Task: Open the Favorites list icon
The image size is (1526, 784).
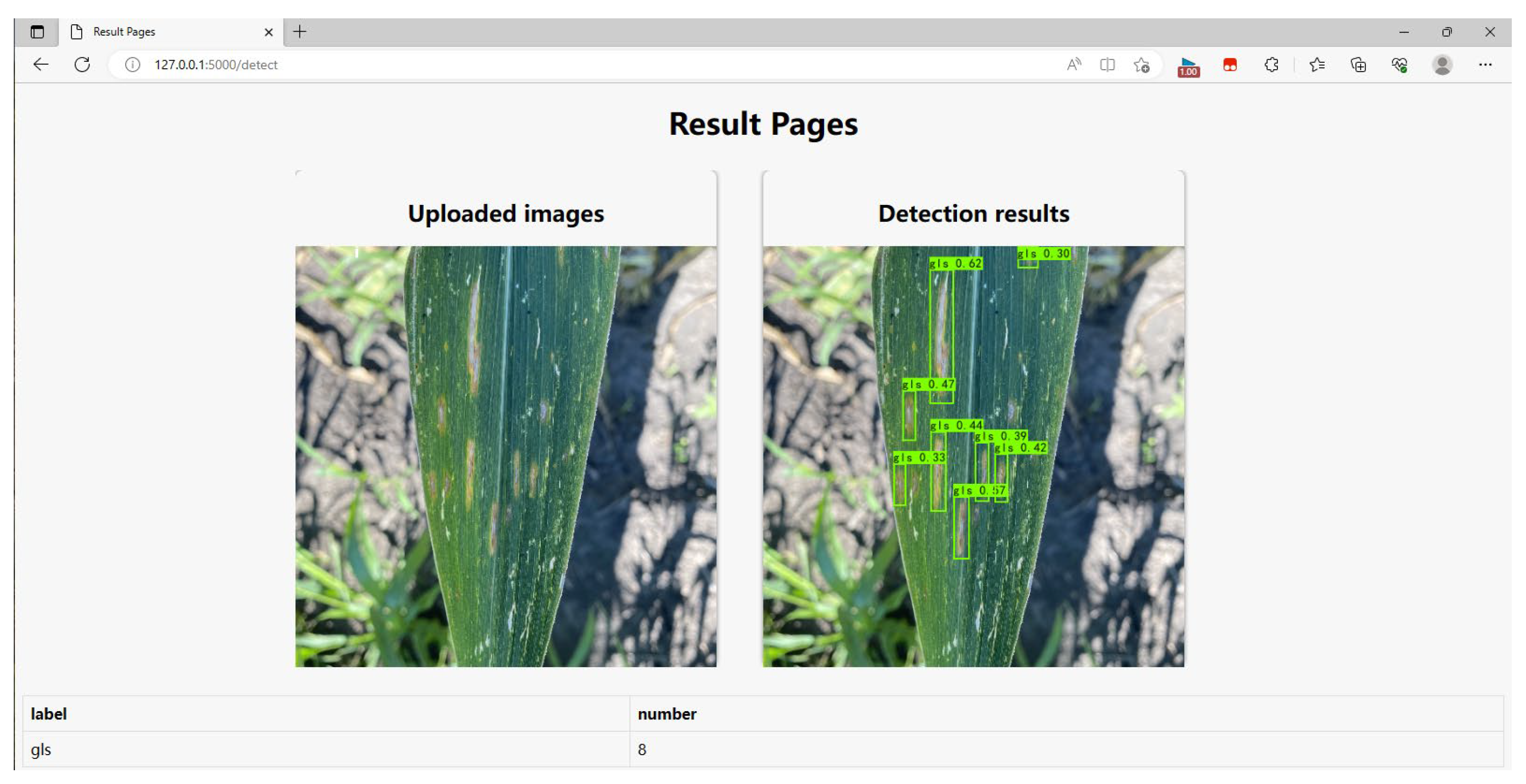Action: [1317, 65]
